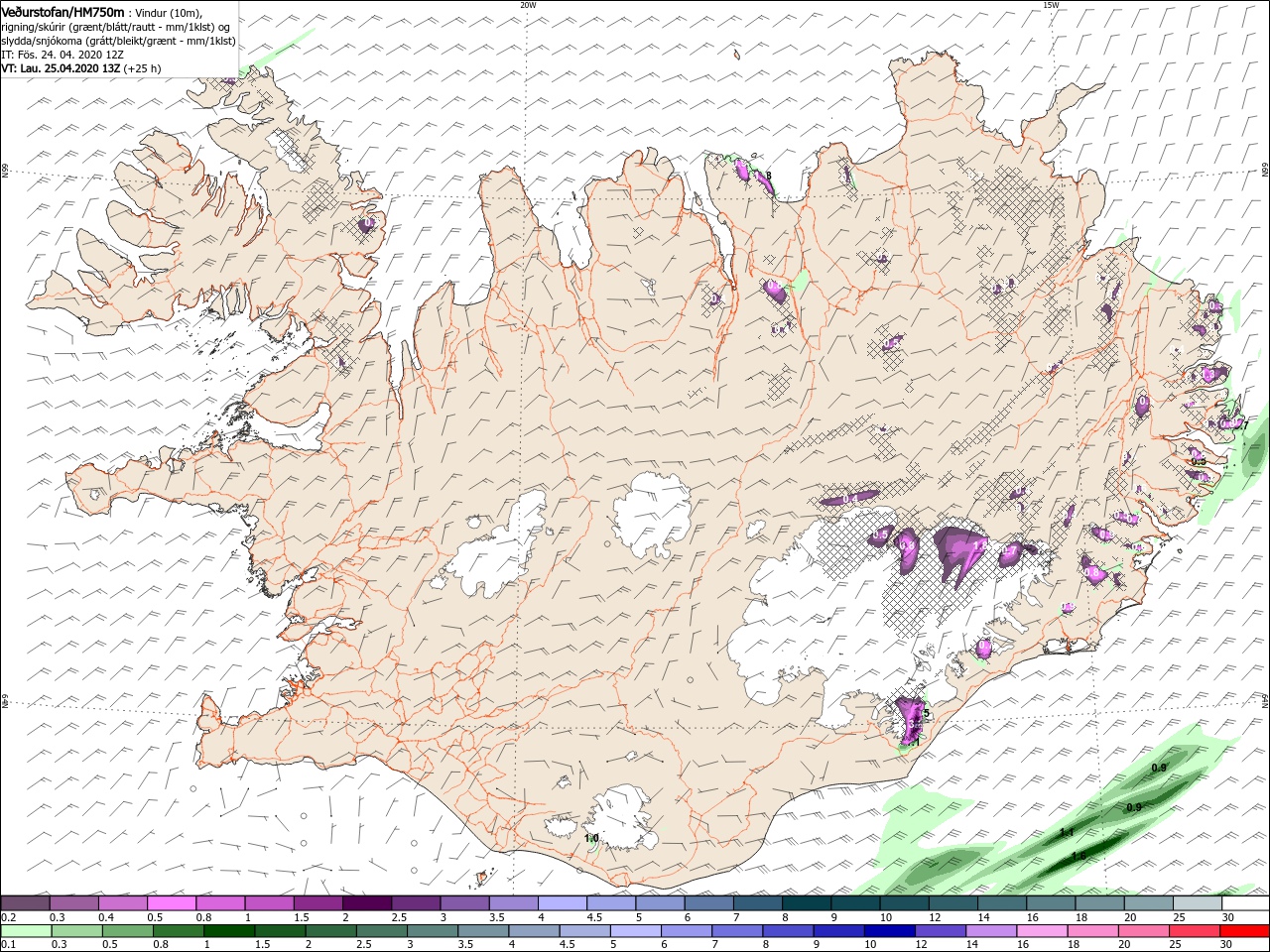Click the valid time 'VT: Lau. 25.04.2020 13Z'

61,68
